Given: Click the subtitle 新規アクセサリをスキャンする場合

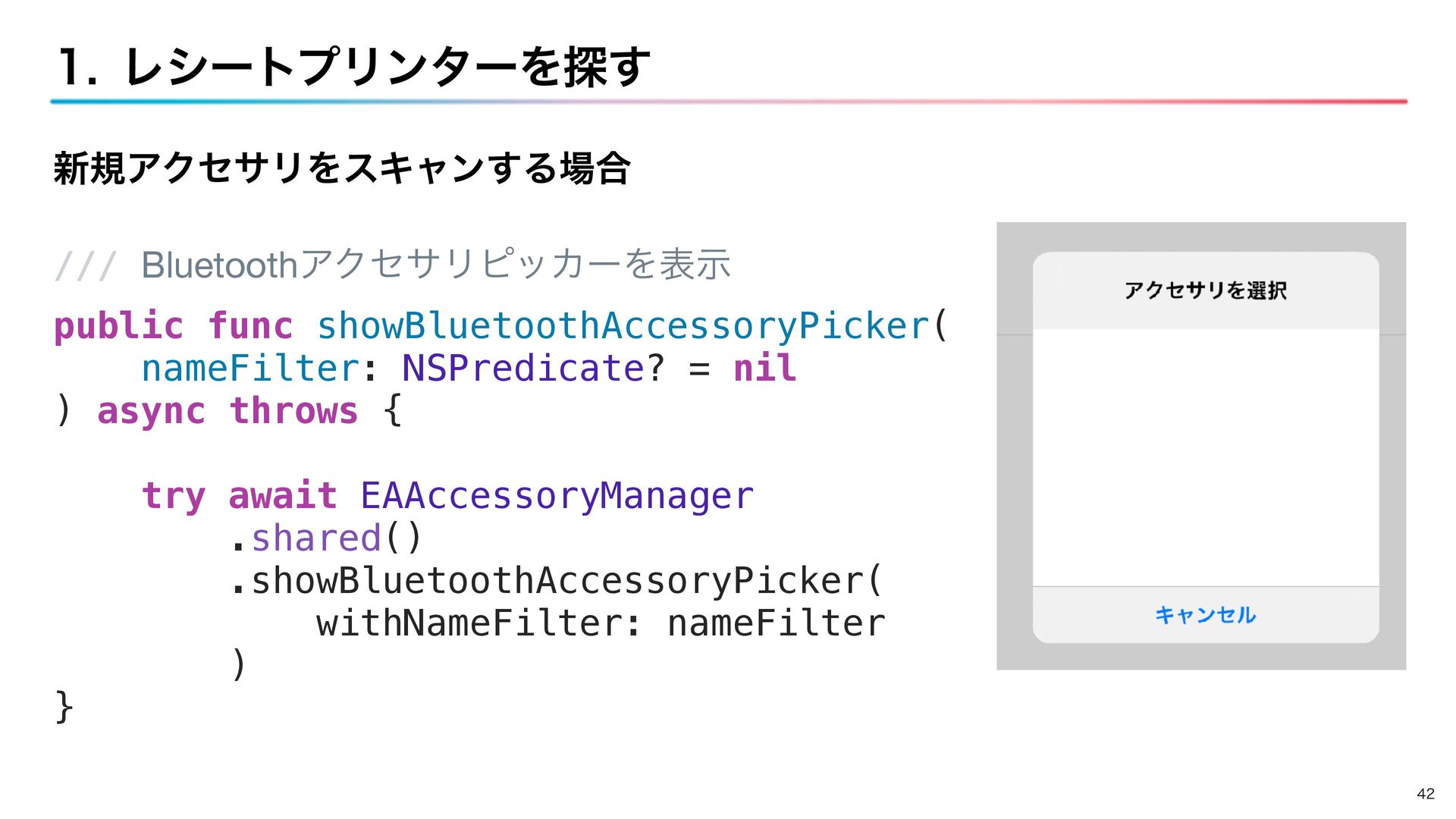Looking at the screenshot, I should [x=342, y=168].
